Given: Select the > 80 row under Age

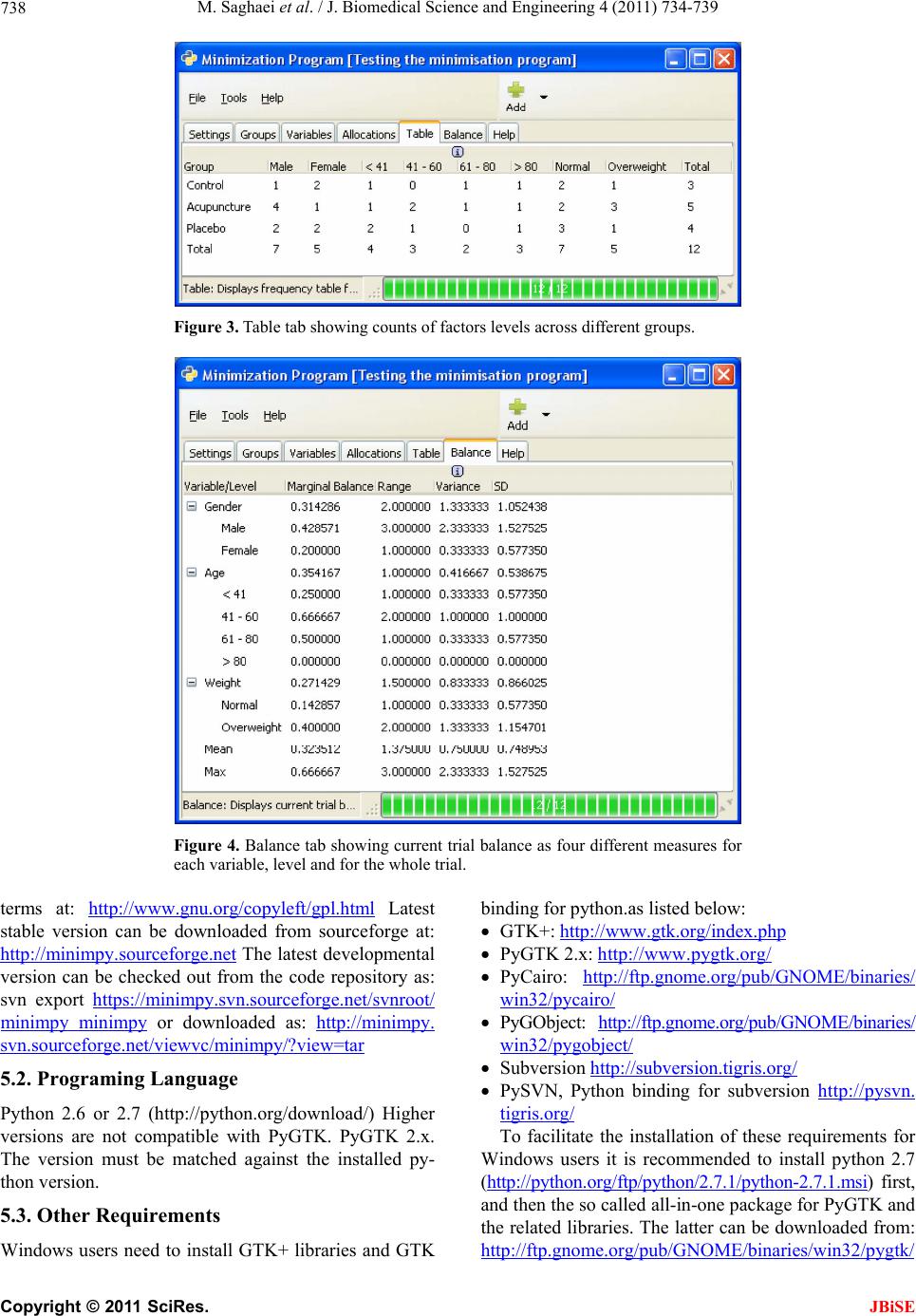Looking at the screenshot, I should 457,661.
